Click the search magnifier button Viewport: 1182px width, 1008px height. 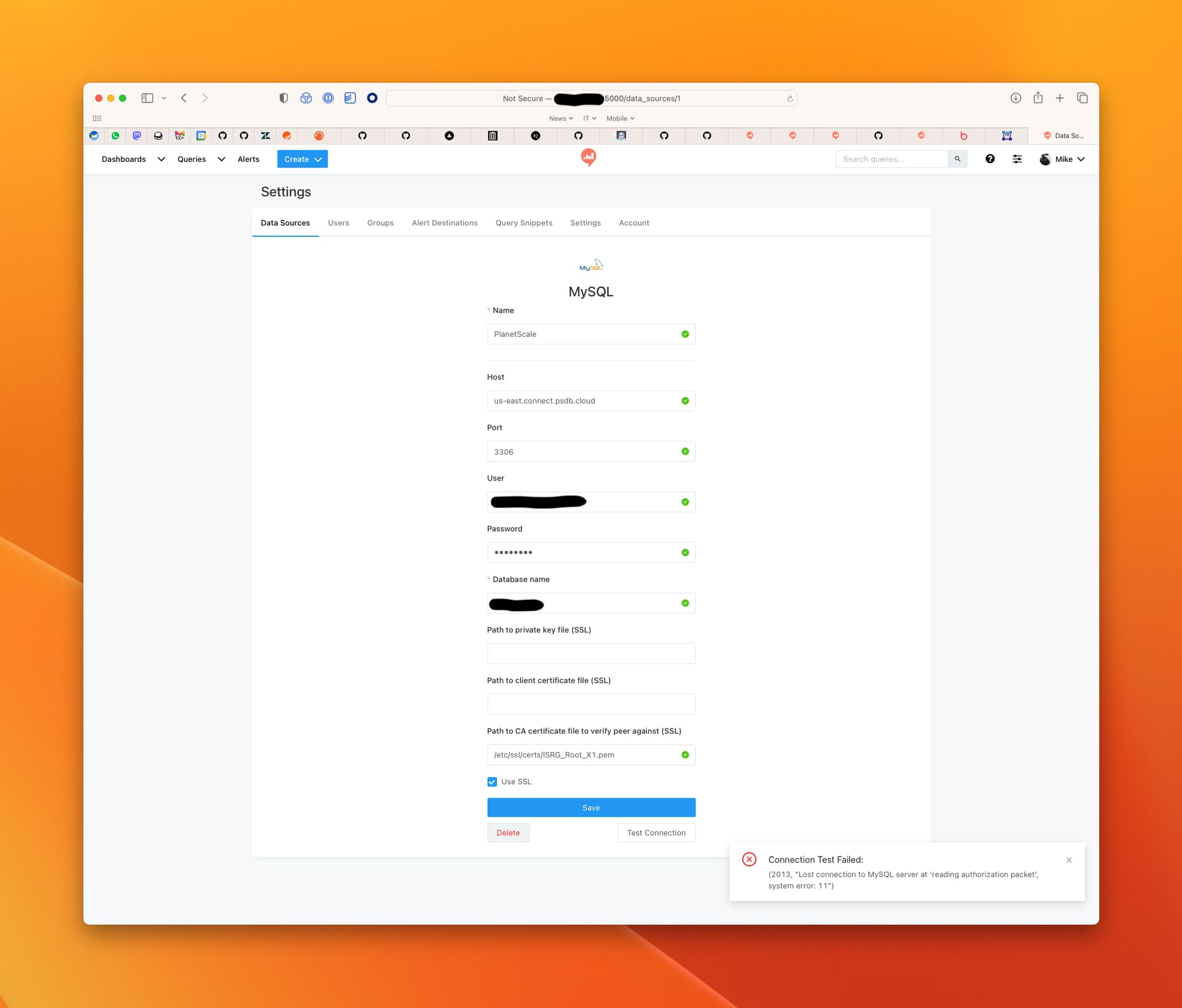pyautogui.click(x=957, y=159)
